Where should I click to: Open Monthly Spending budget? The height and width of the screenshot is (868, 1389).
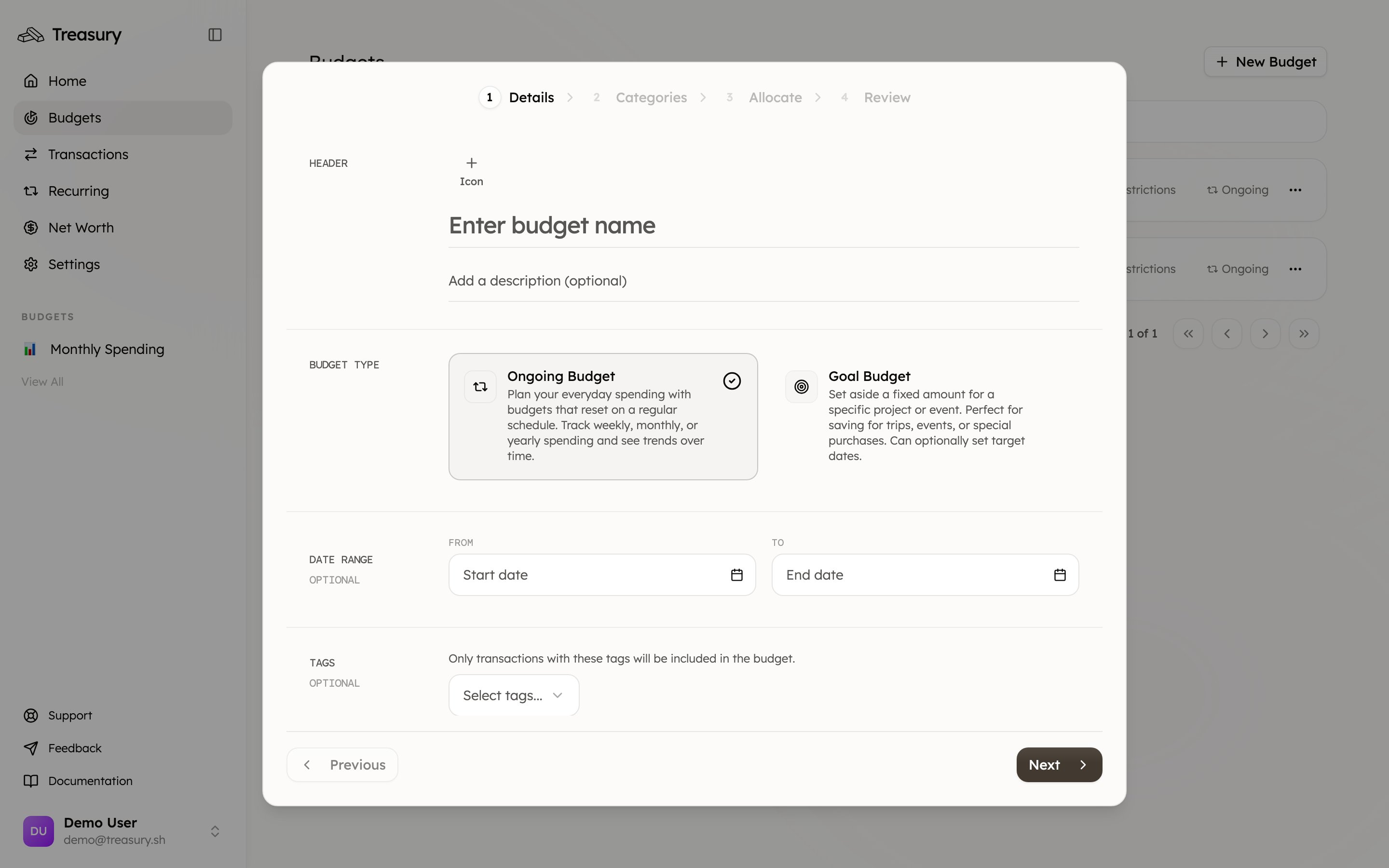(123, 349)
